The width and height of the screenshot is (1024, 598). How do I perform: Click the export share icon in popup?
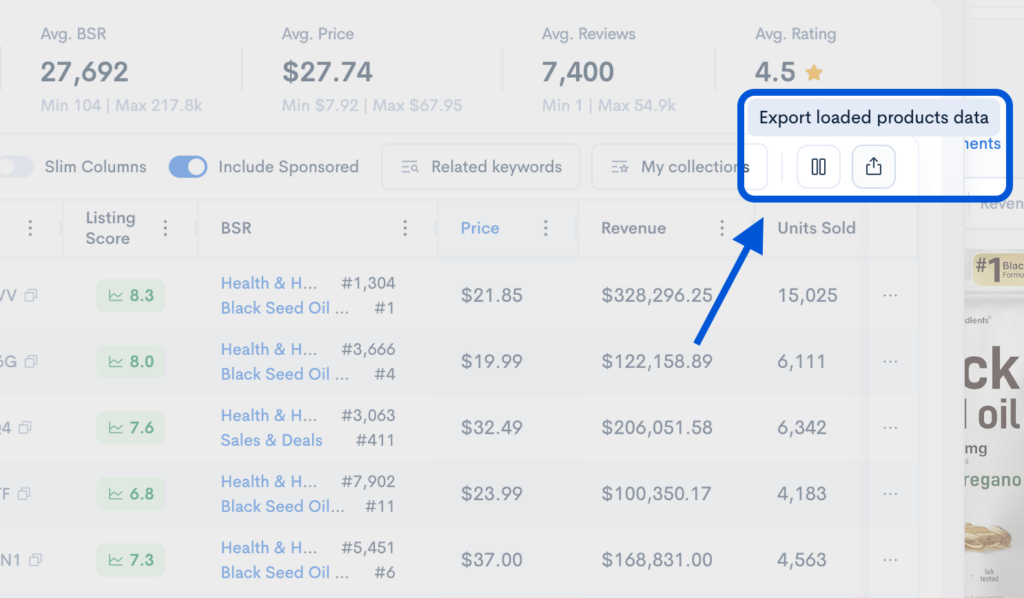coord(873,167)
